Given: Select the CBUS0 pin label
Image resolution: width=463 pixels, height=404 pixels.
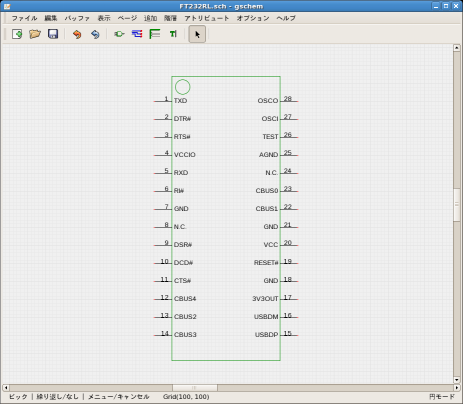Looking at the screenshot, I should click(x=267, y=191).
